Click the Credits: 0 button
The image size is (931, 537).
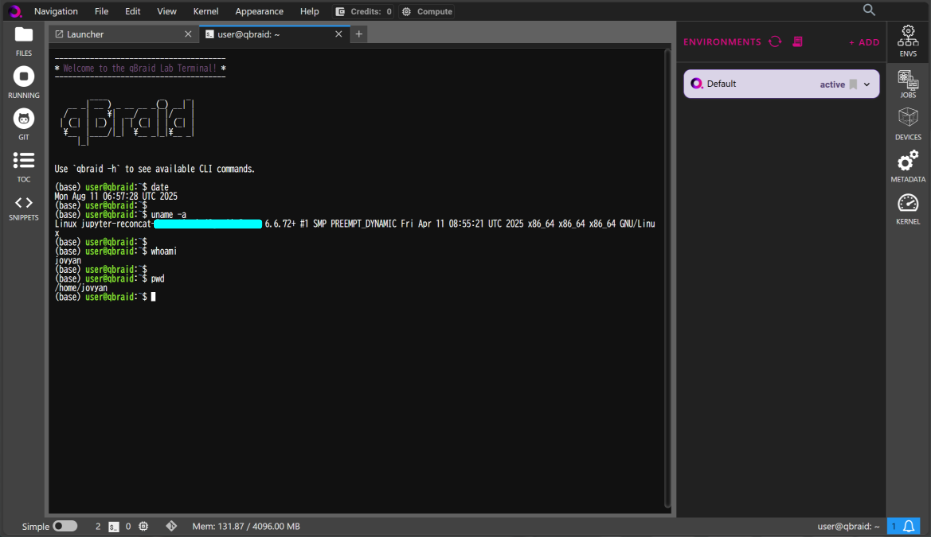pyautogui.click(x=363, y=11)
